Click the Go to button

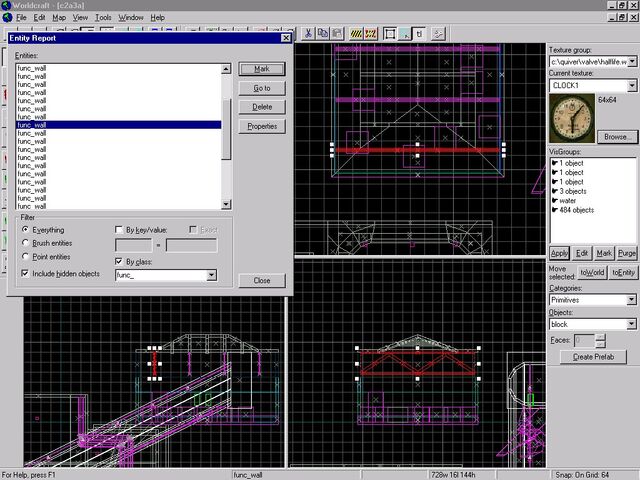pos(262,88)
